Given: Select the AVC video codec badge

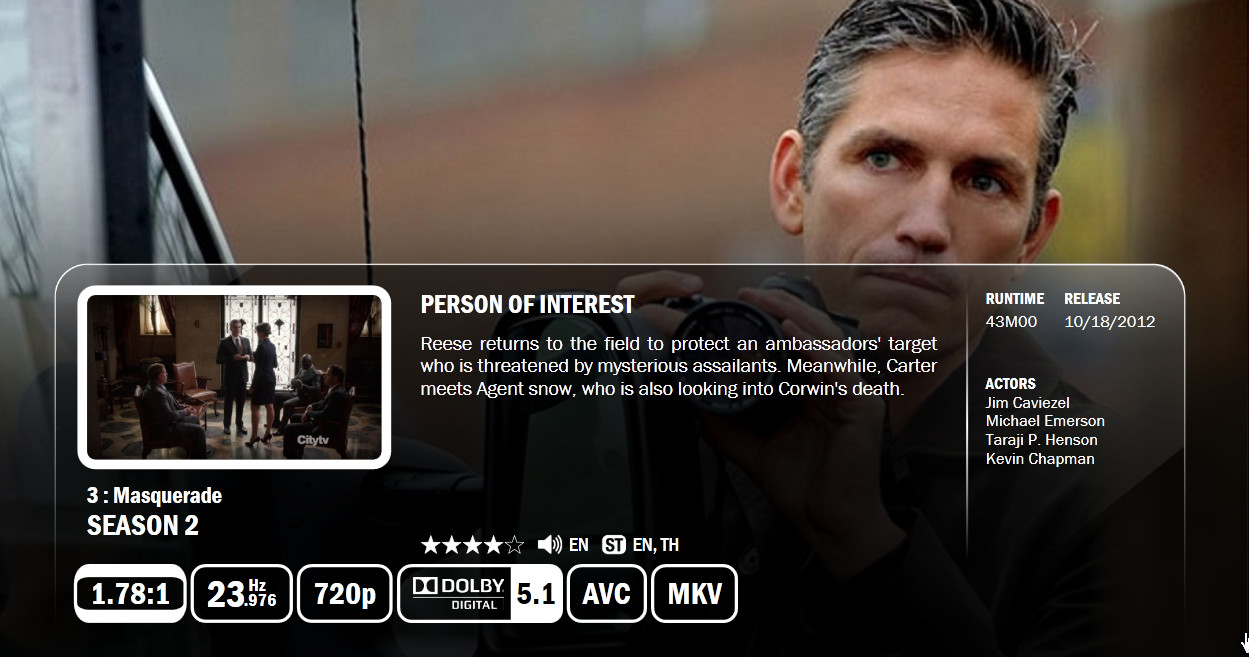Looking at the screenshot, I should click(607, 594).
